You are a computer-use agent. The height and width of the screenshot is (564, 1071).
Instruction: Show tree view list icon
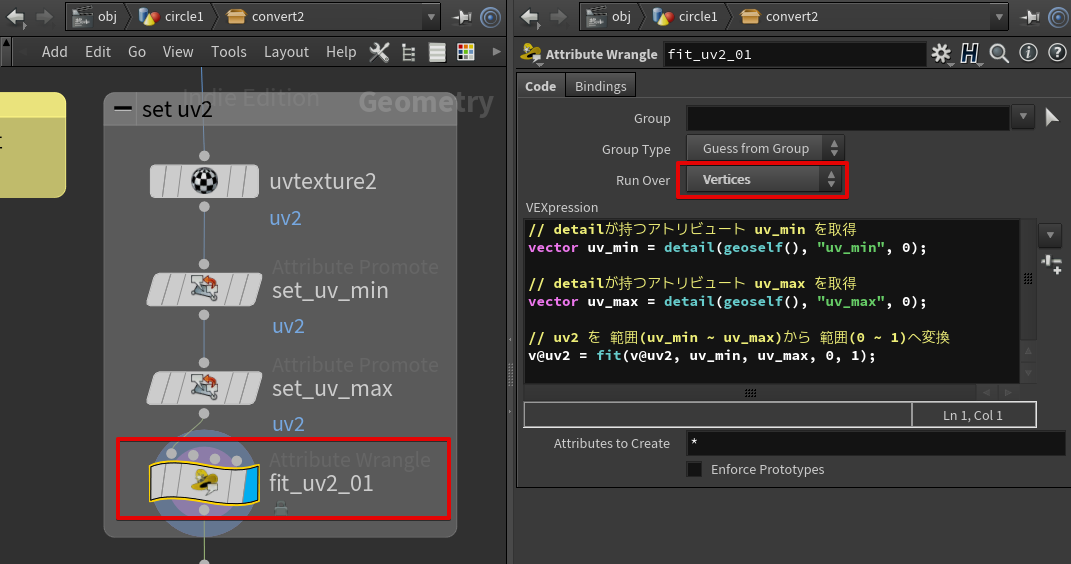click(x=408, y=53)
